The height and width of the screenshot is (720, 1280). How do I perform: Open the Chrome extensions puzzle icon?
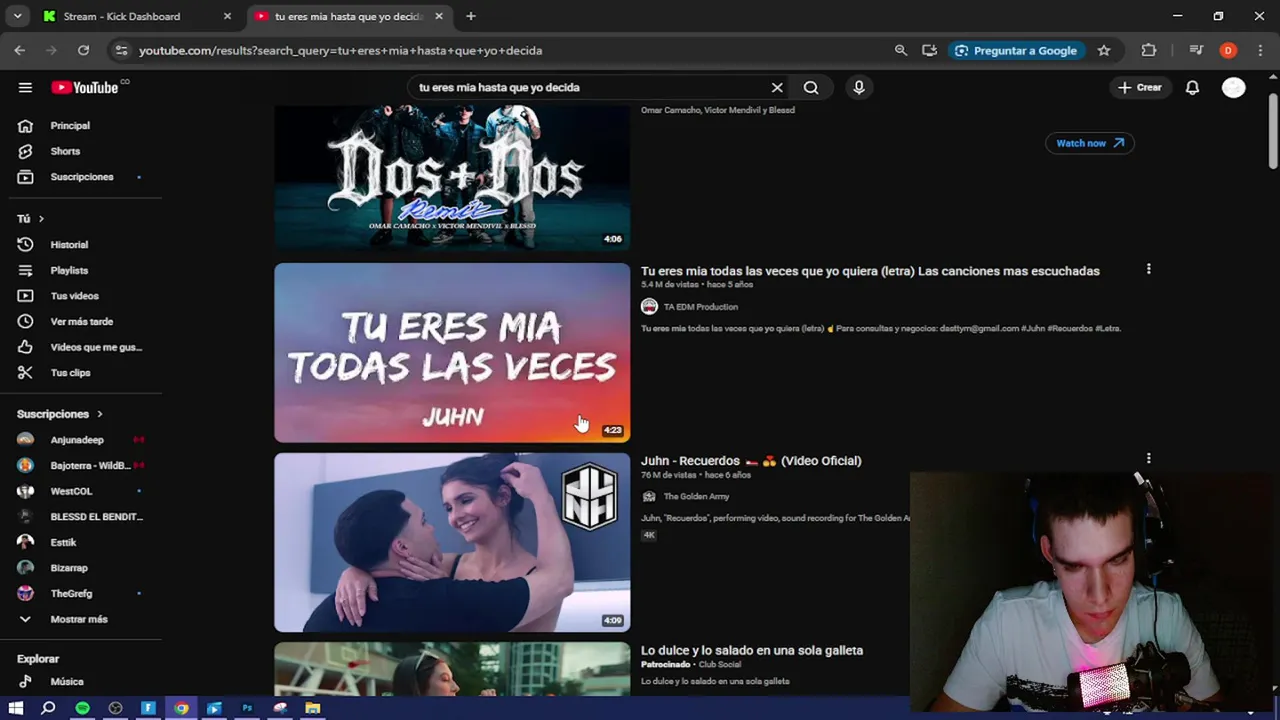coord(1149,50)
